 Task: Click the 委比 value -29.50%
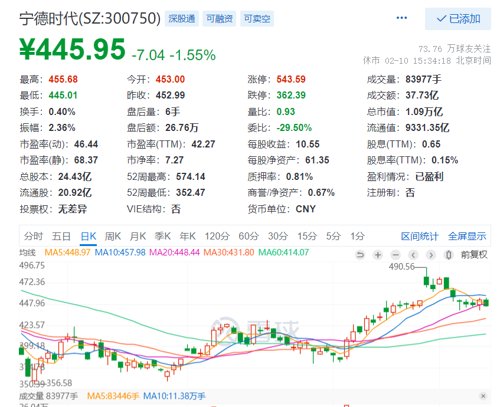(x=294, y=128)
